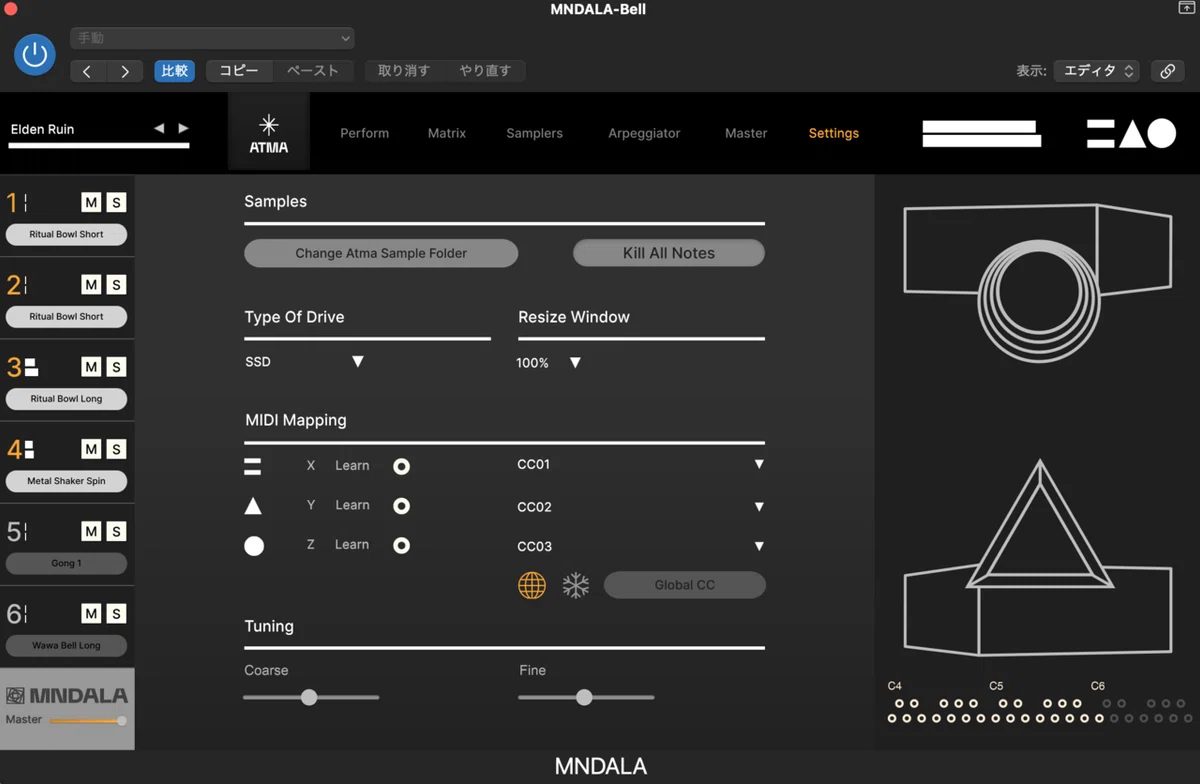The height and width of the screenshot is (784, 1200).
Task: Switch to the Samplers tab
Action: pos(534,133)
